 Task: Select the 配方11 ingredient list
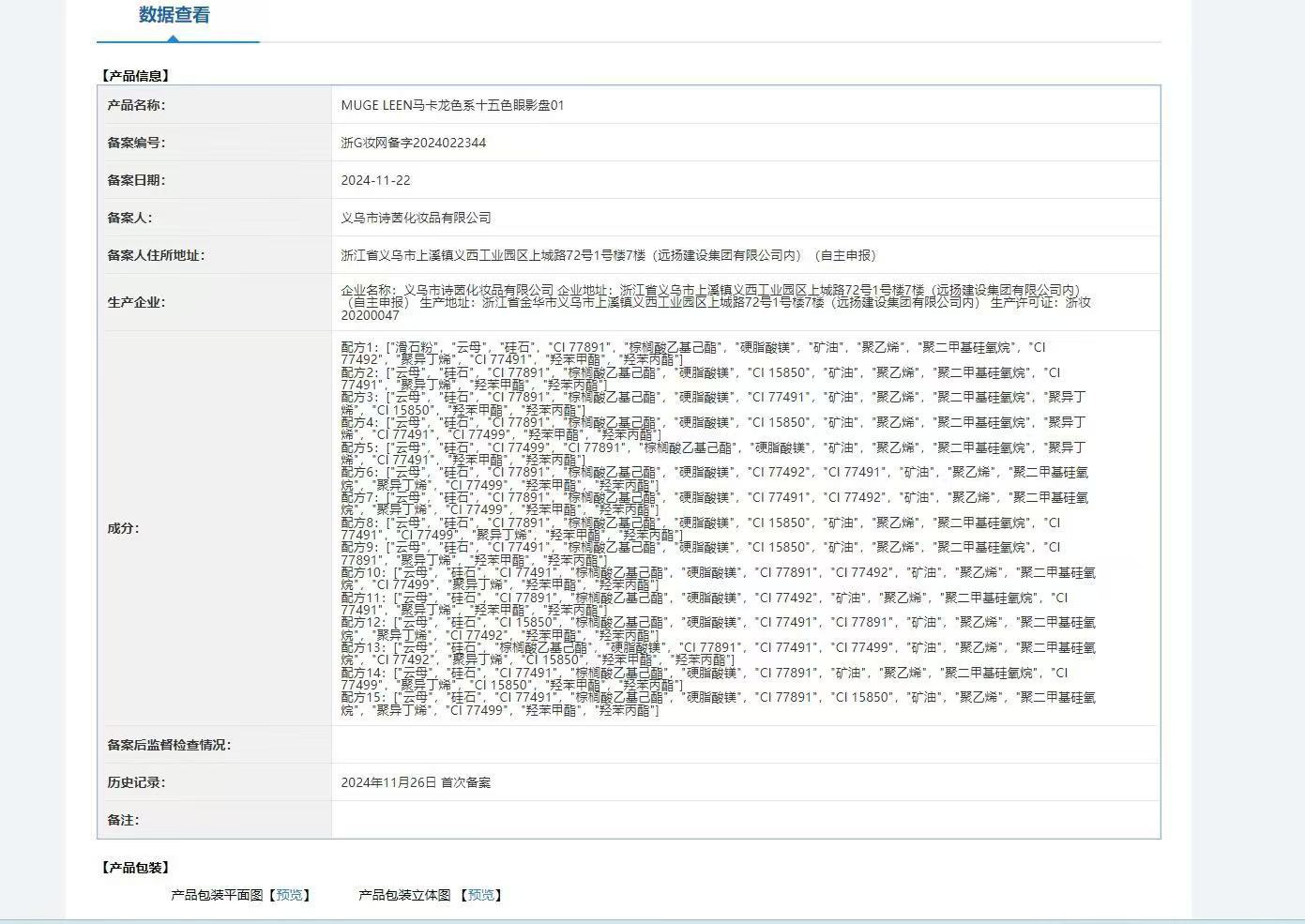click(x=705, y=604)
